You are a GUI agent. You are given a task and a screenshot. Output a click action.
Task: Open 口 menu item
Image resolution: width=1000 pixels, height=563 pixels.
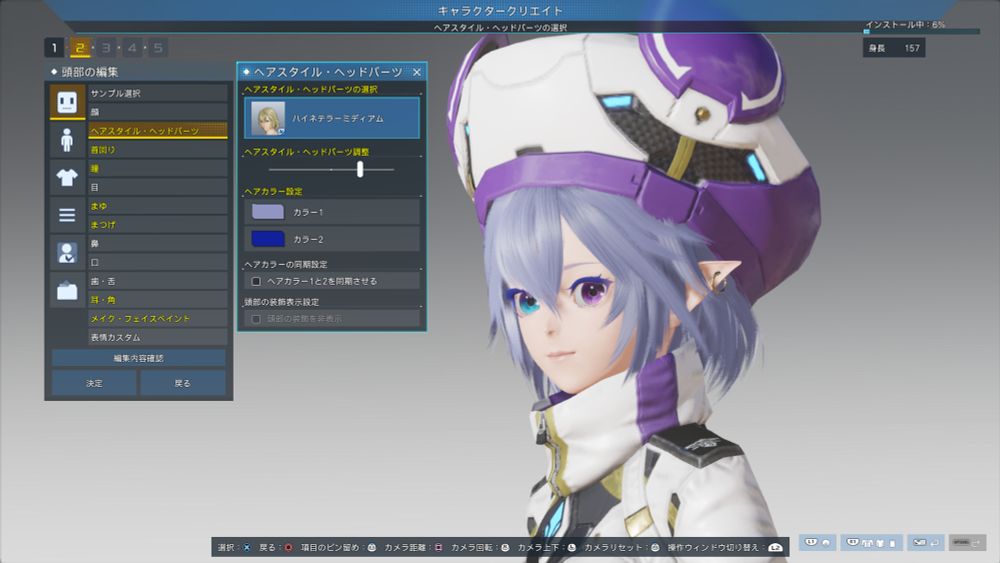tap(158, 262)
